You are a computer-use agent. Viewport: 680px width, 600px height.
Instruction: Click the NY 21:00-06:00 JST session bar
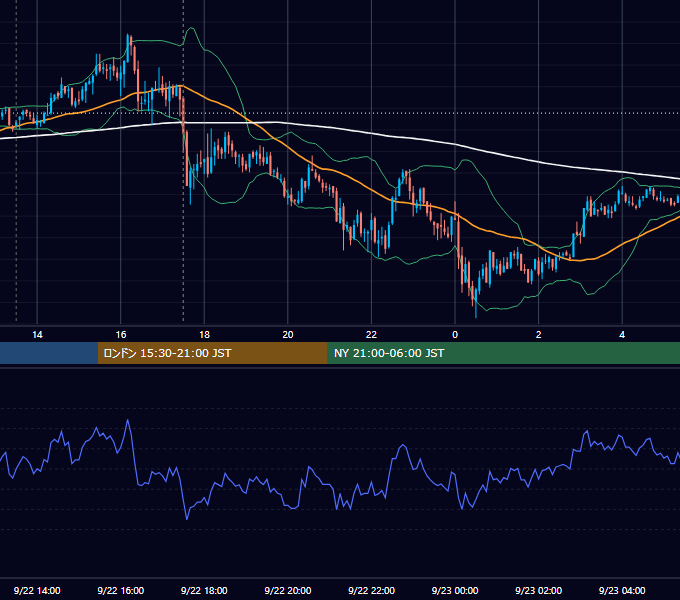[x=503, y=353]
